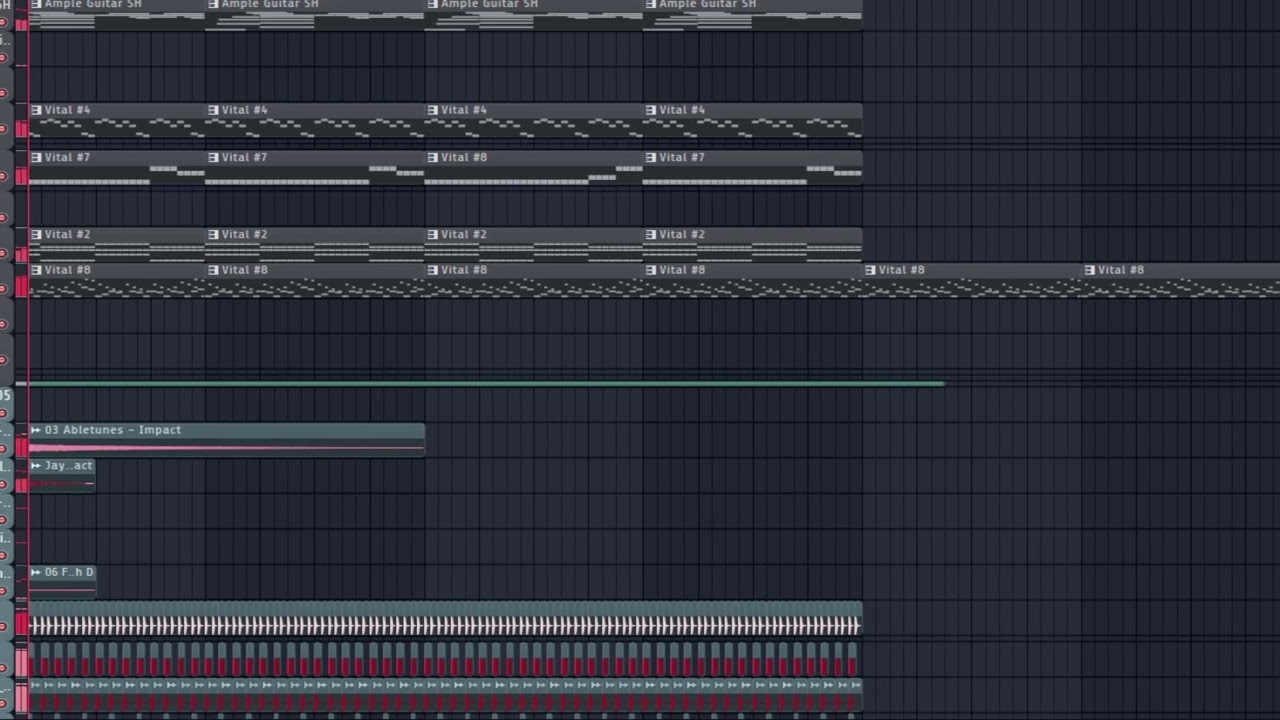Open the second Ample Guitar SH clip icon menu
This screenshot has width=1280, height=720.
coord(213,4)
